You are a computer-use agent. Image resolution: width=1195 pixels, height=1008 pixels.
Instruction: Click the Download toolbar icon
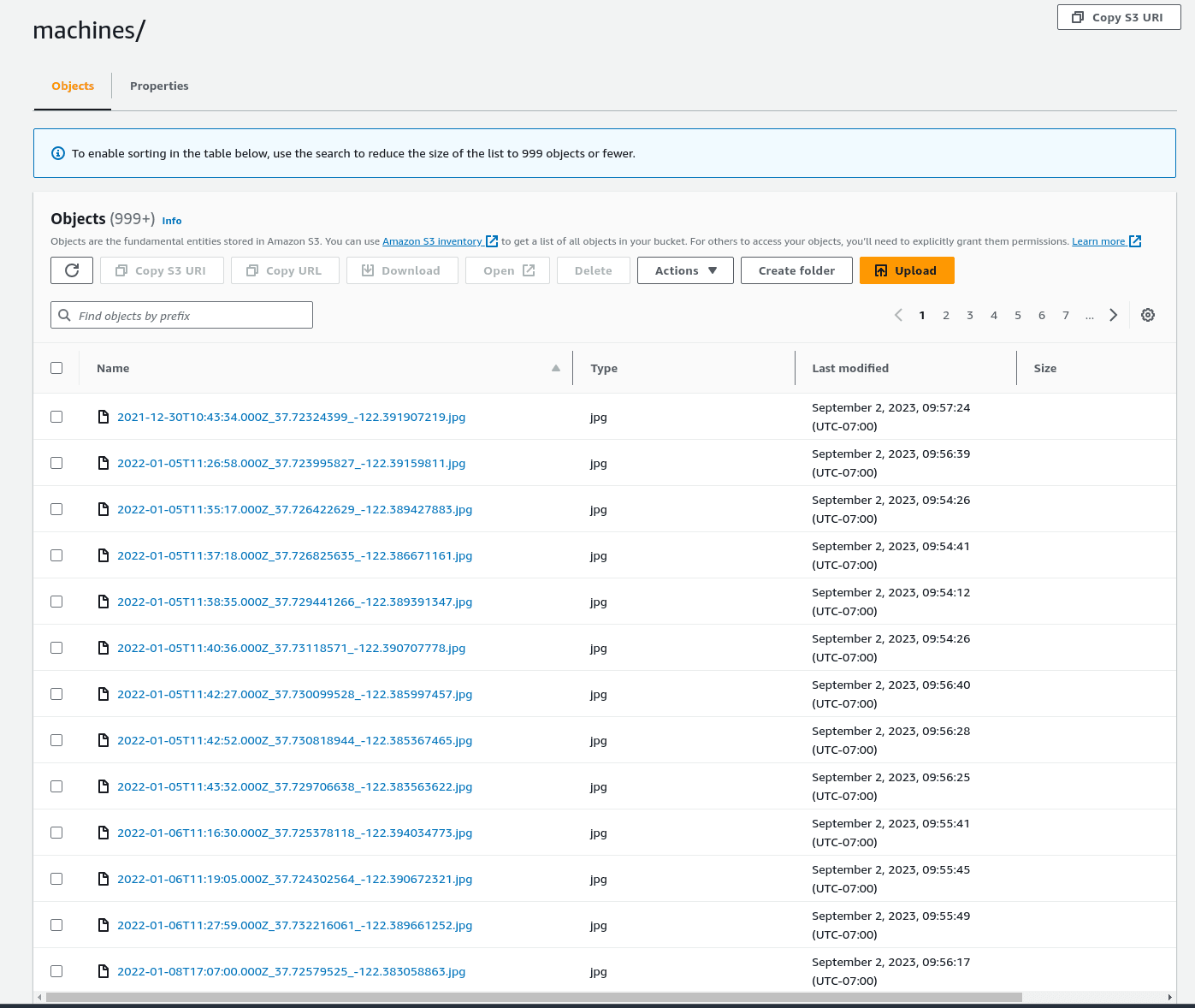(368, 270)
